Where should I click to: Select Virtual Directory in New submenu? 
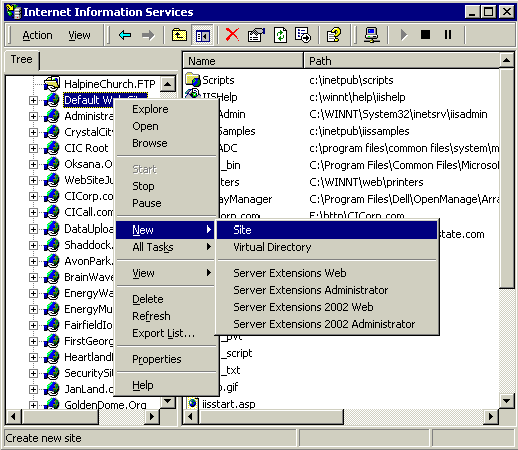(x=327, y=247)
